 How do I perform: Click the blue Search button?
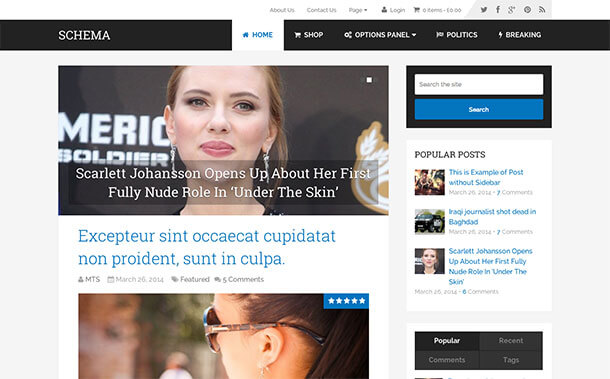click(479, 109)
